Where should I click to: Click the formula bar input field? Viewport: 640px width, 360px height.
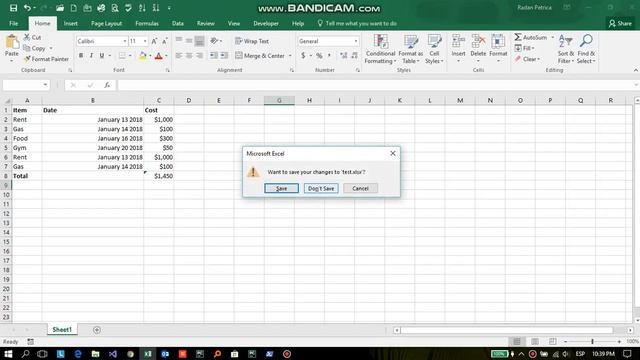(376, 85)
